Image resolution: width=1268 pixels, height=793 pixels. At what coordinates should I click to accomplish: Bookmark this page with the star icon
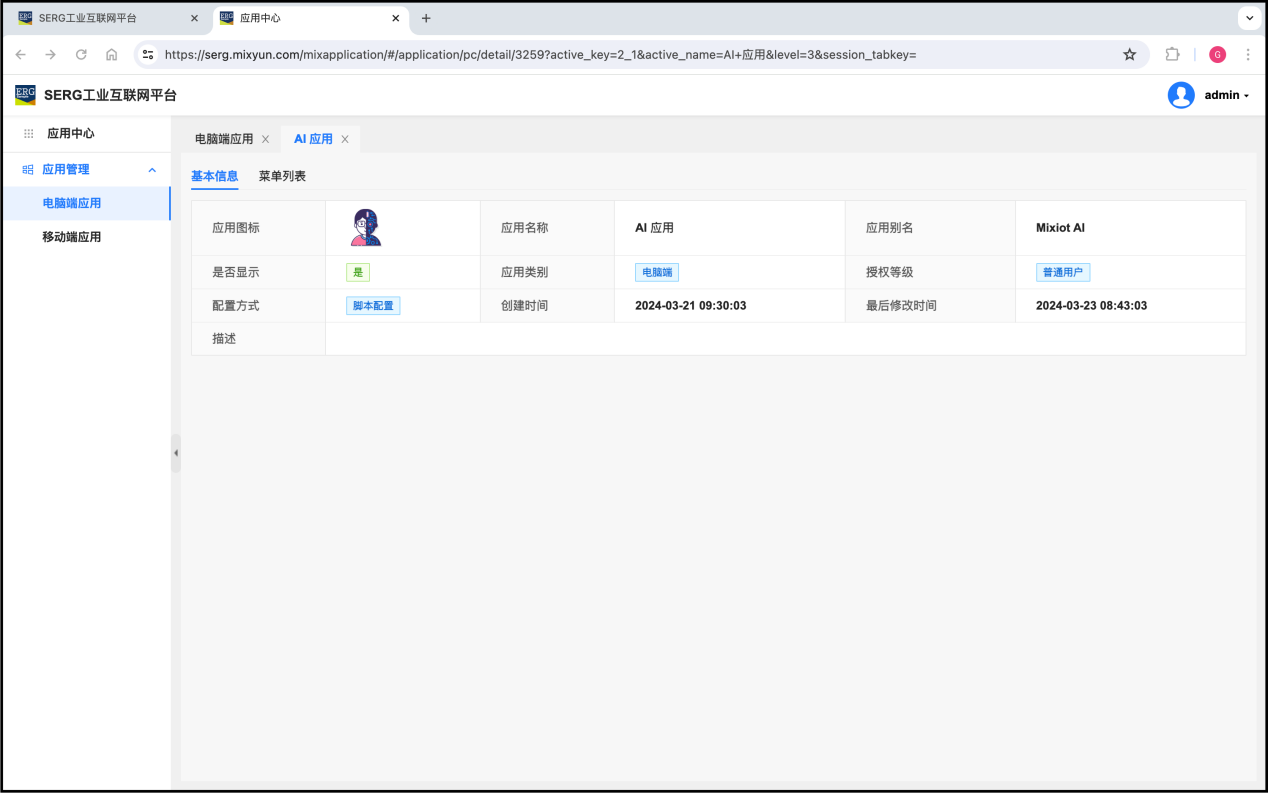[x=1129, y=55]
